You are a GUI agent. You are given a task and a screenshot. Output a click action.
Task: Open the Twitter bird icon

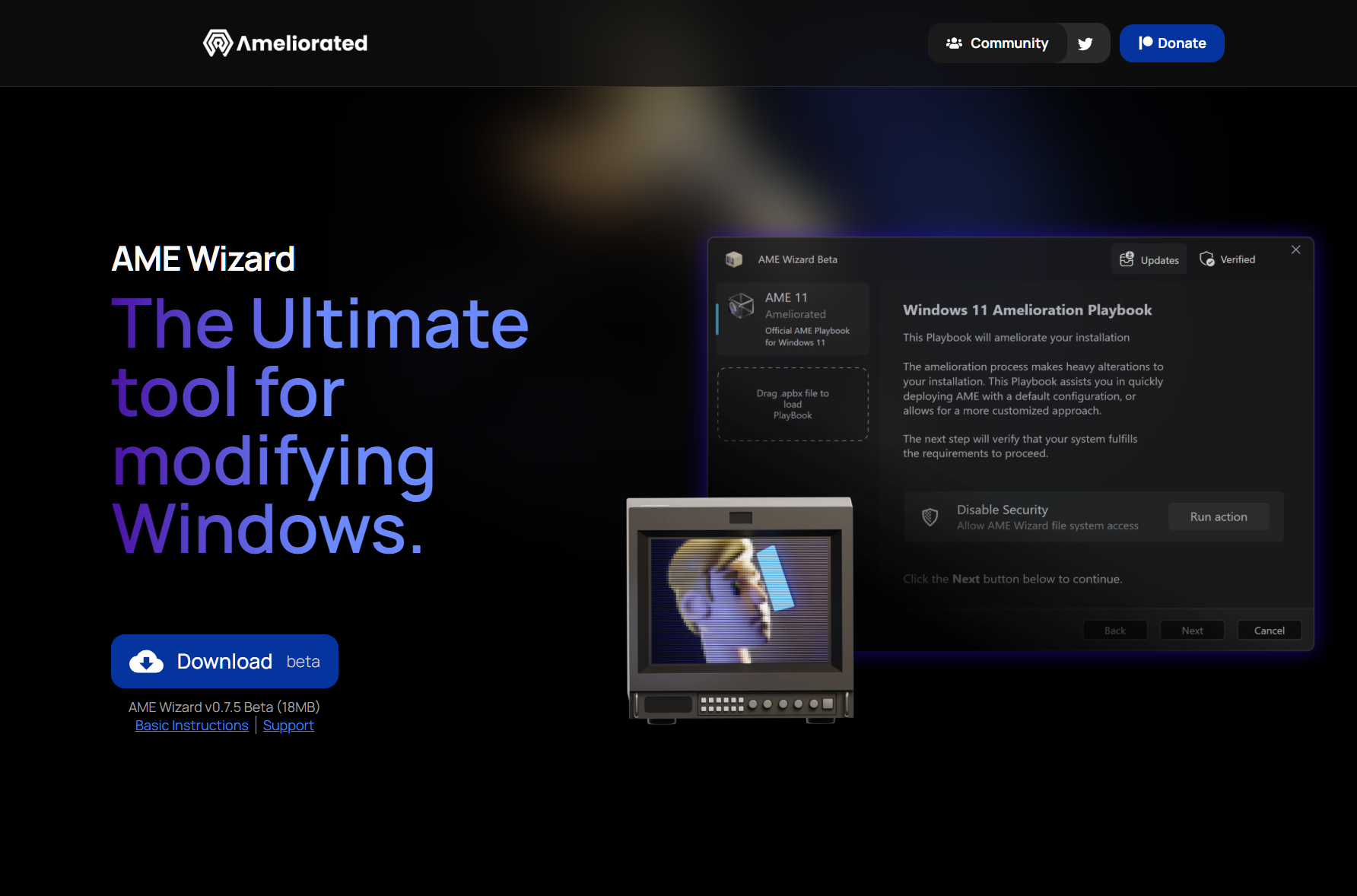tap(1085, 43)
